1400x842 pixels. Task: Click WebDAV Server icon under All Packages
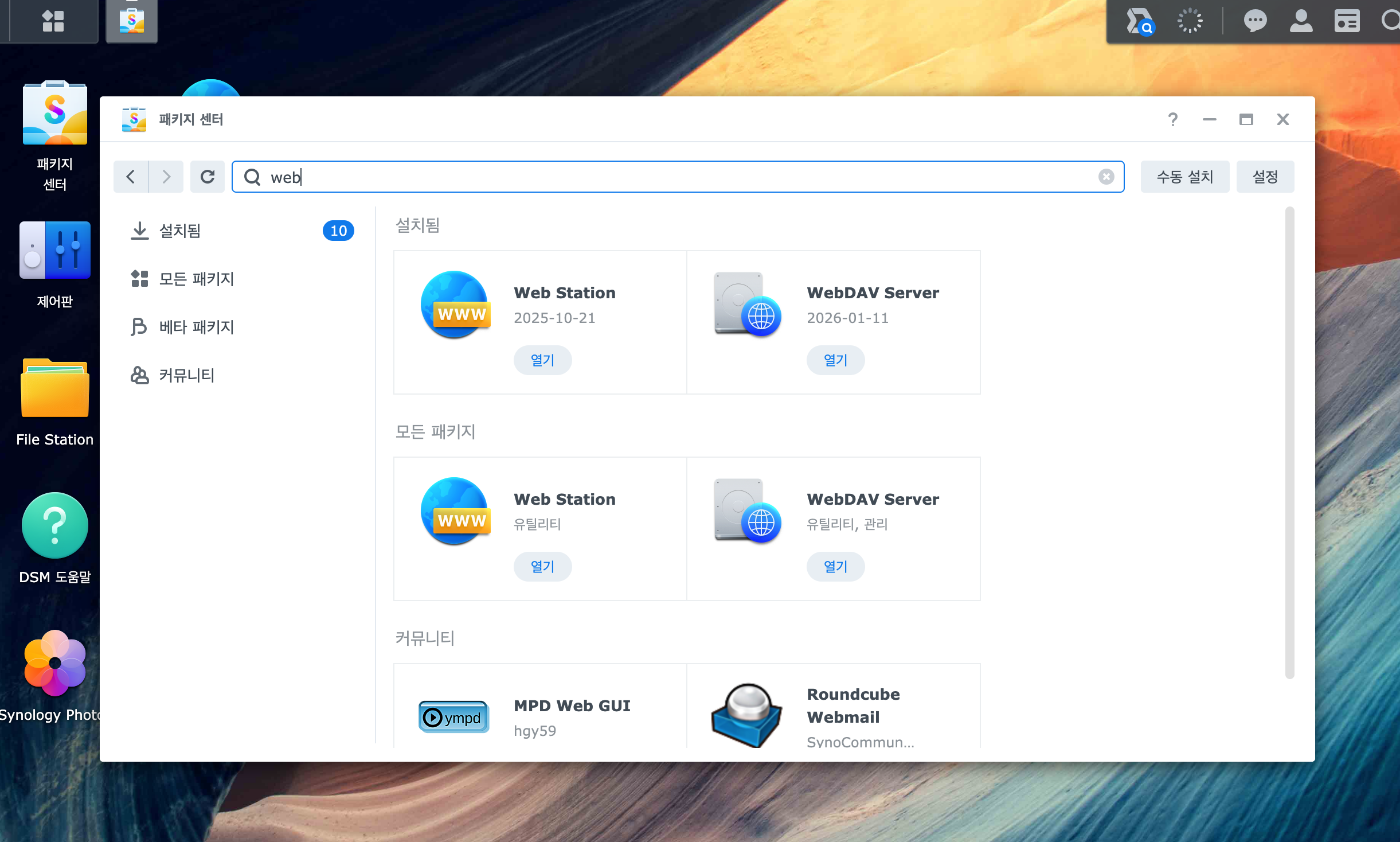[x=748, y=511]
